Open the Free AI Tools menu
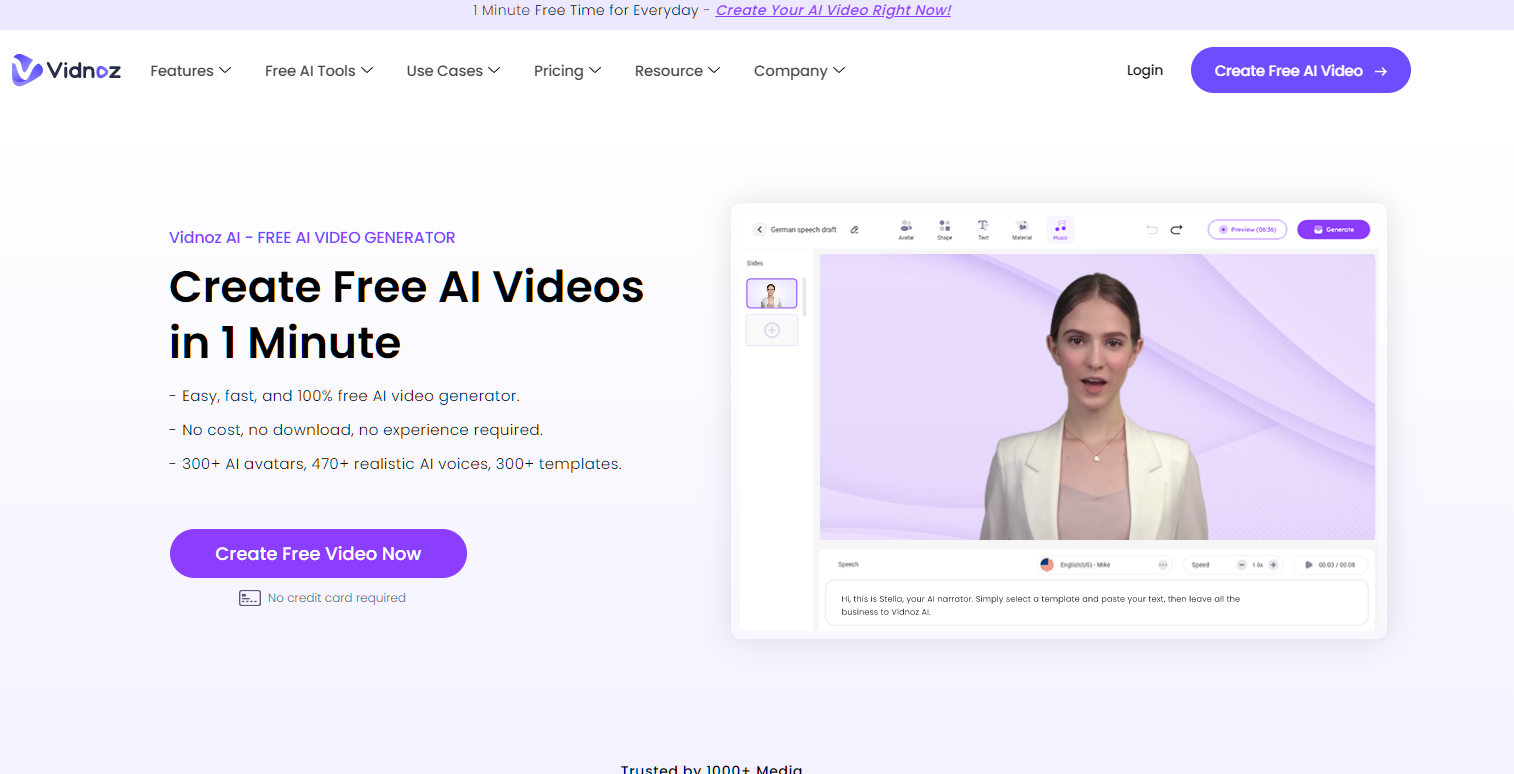This screenshot has height=774, width=1514. pos(319,71)
